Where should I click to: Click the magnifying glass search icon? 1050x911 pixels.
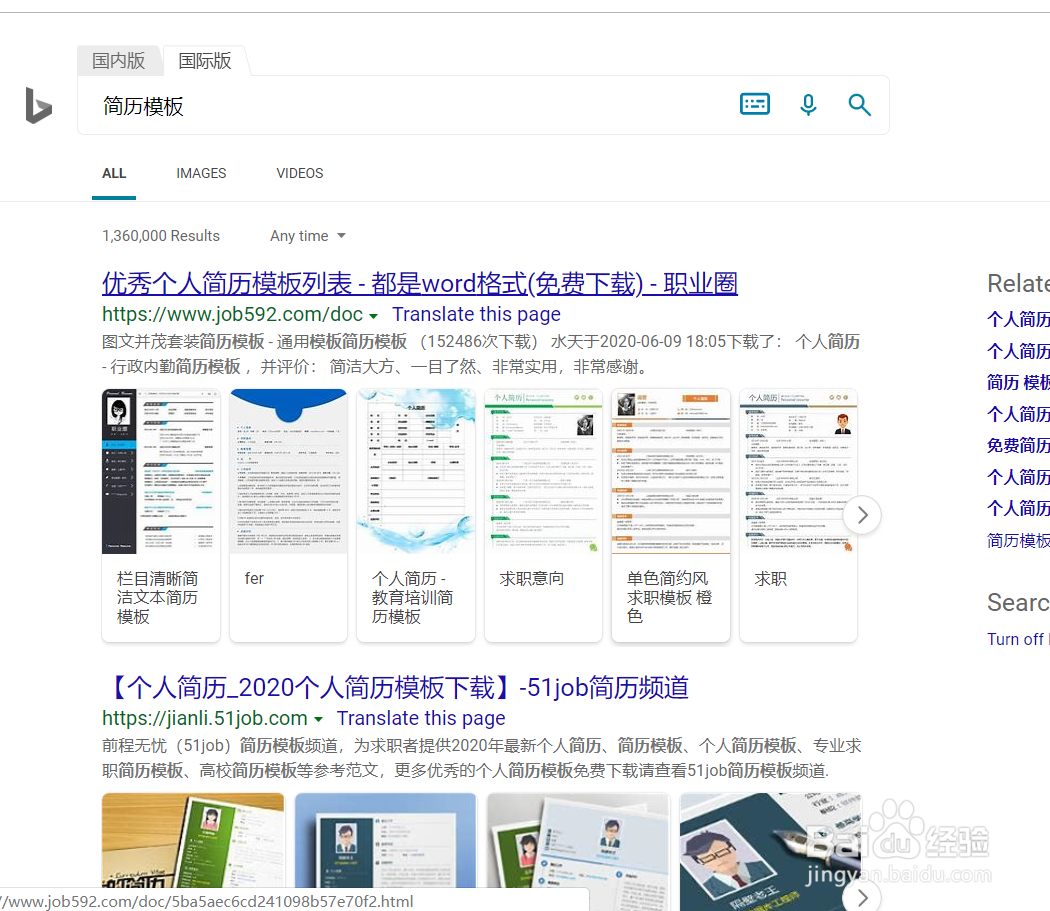pos(860,104)
